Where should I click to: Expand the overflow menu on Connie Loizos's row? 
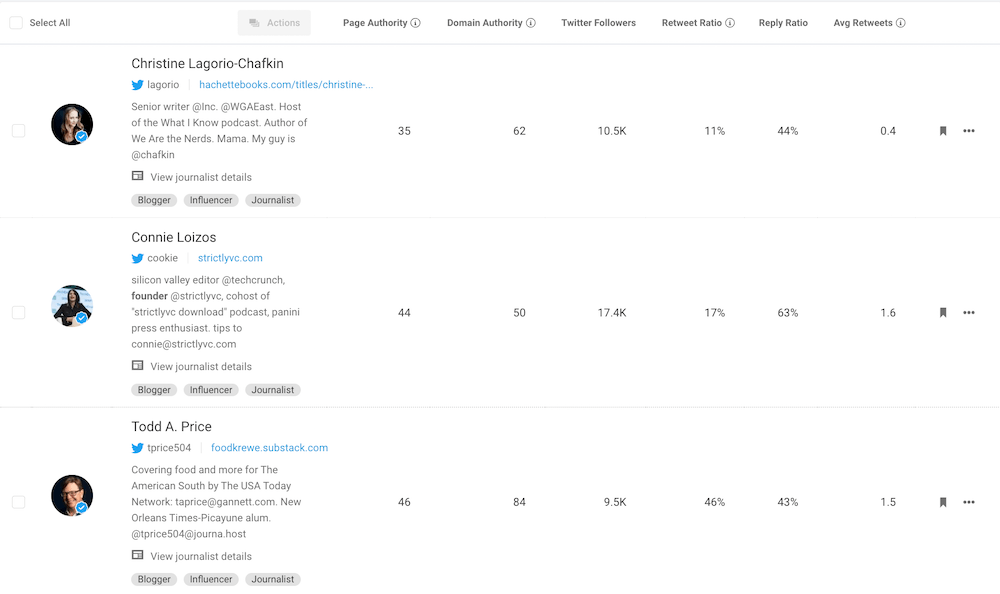point(968,312)
